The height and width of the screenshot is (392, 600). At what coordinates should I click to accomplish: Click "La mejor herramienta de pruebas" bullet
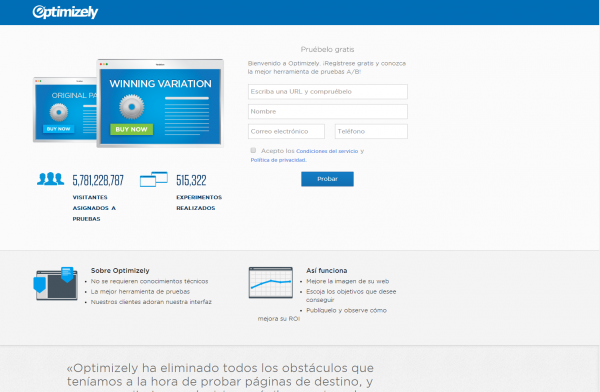140,292
